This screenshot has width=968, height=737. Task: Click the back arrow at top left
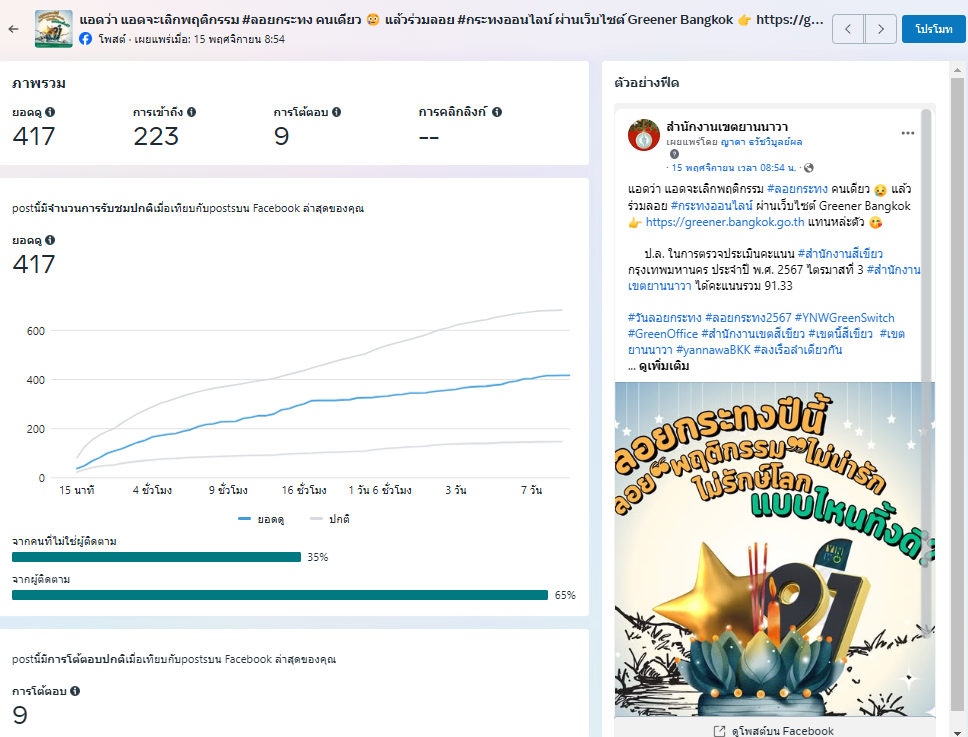tap(13, 29)
